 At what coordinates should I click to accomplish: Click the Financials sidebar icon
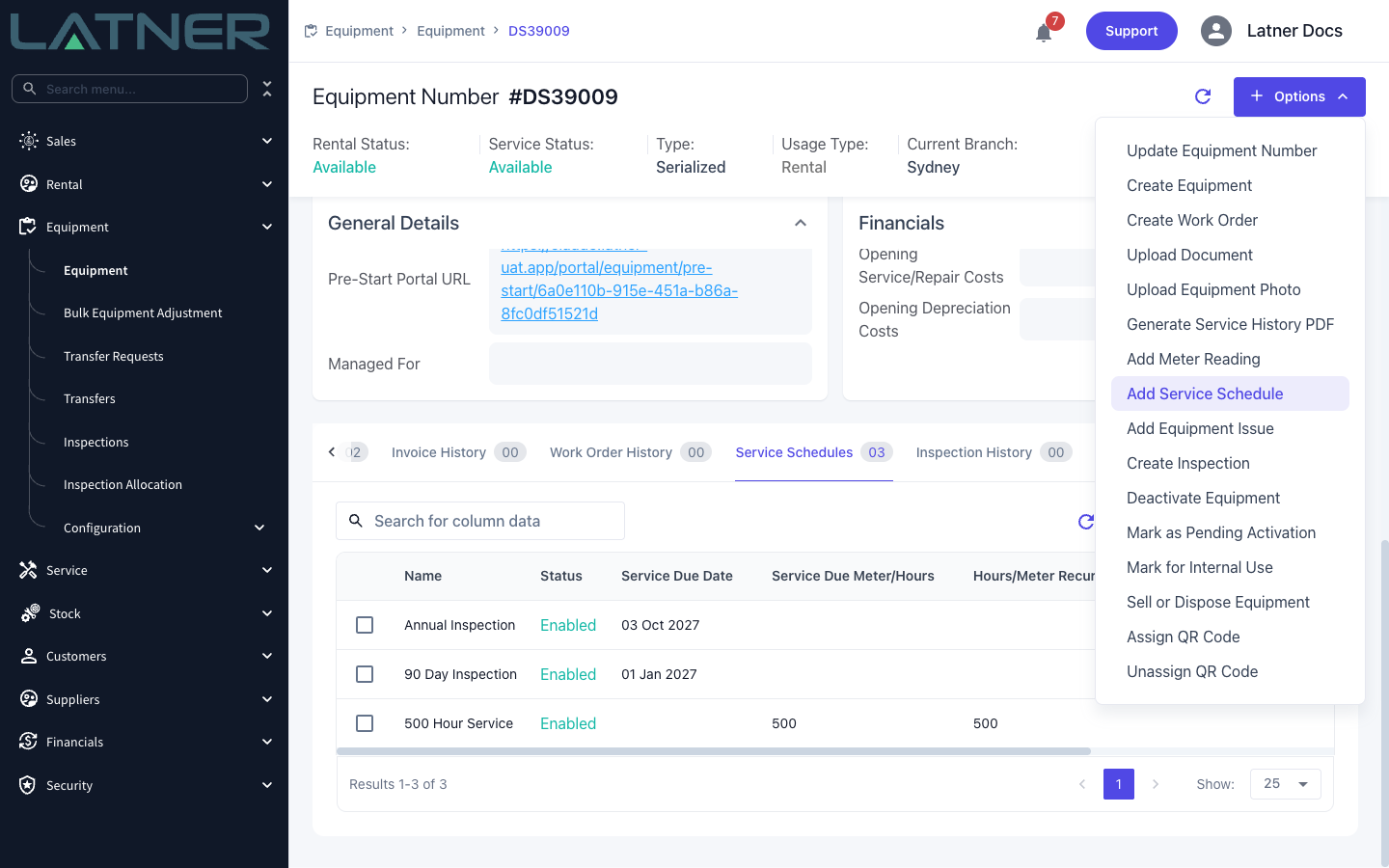pos(28,742)
